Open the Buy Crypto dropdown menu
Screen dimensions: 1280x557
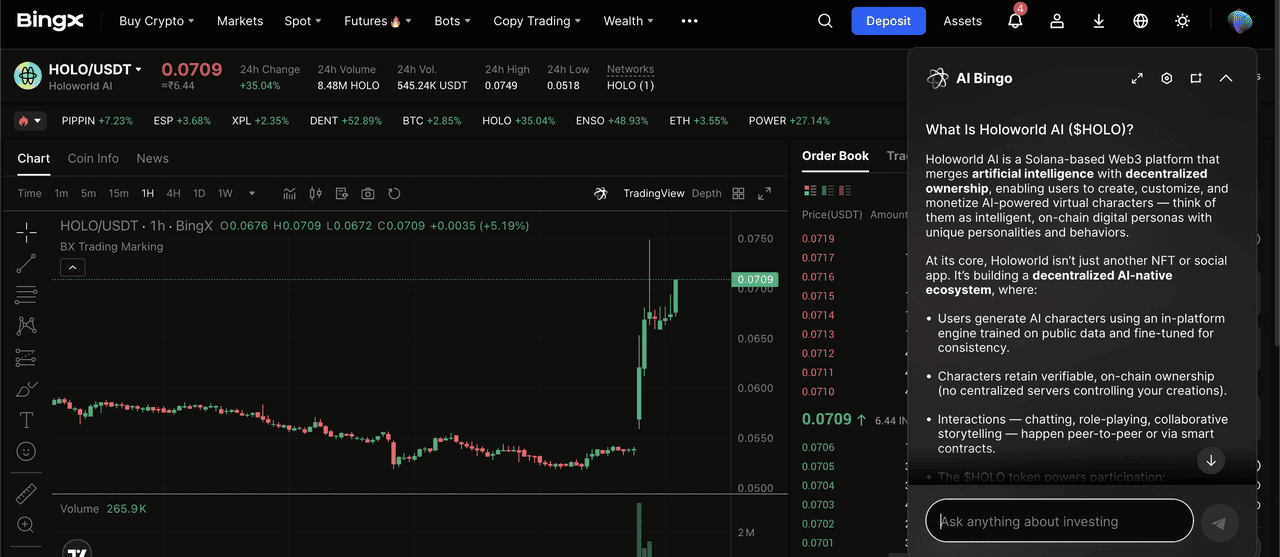tap(156, 21)
